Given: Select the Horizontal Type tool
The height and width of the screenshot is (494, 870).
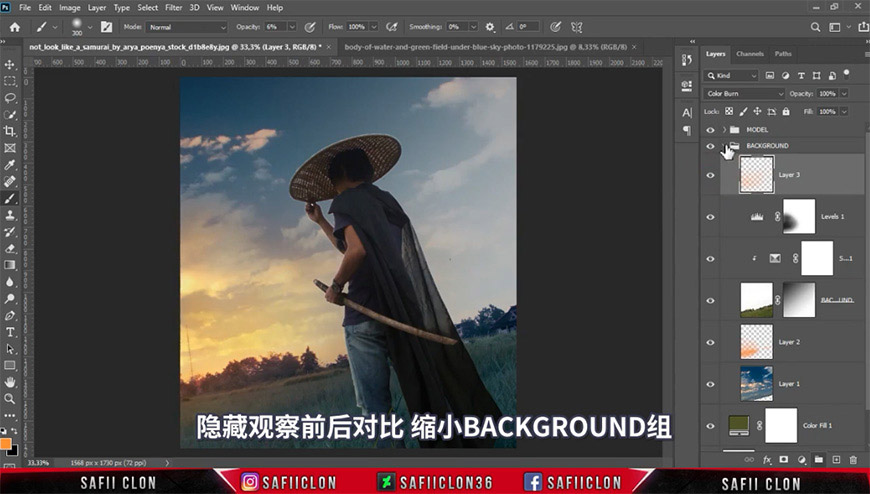Looking at the screenshot, I should coord(10,332).
